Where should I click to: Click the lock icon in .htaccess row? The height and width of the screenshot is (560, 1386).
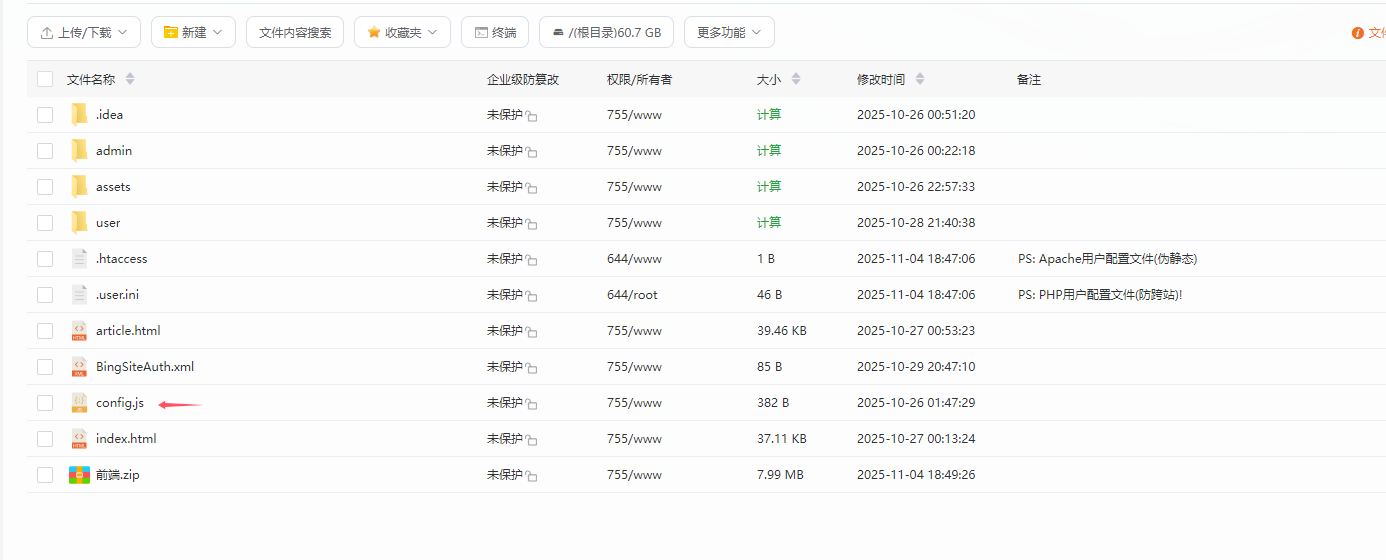click(531, 261)
